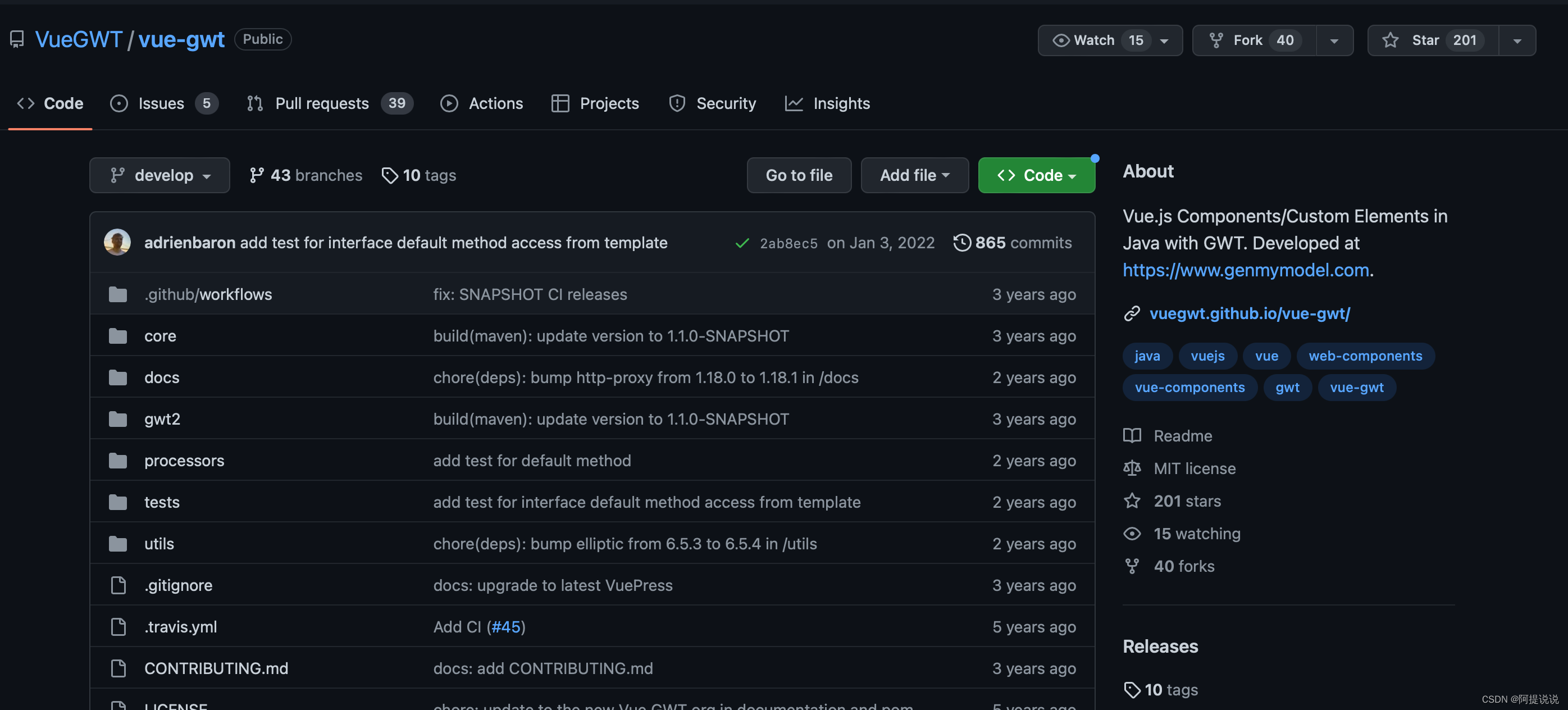The image size is (1568, 710).
Task: Visit the genmymodel.com link
Action: coord(1246,270)
